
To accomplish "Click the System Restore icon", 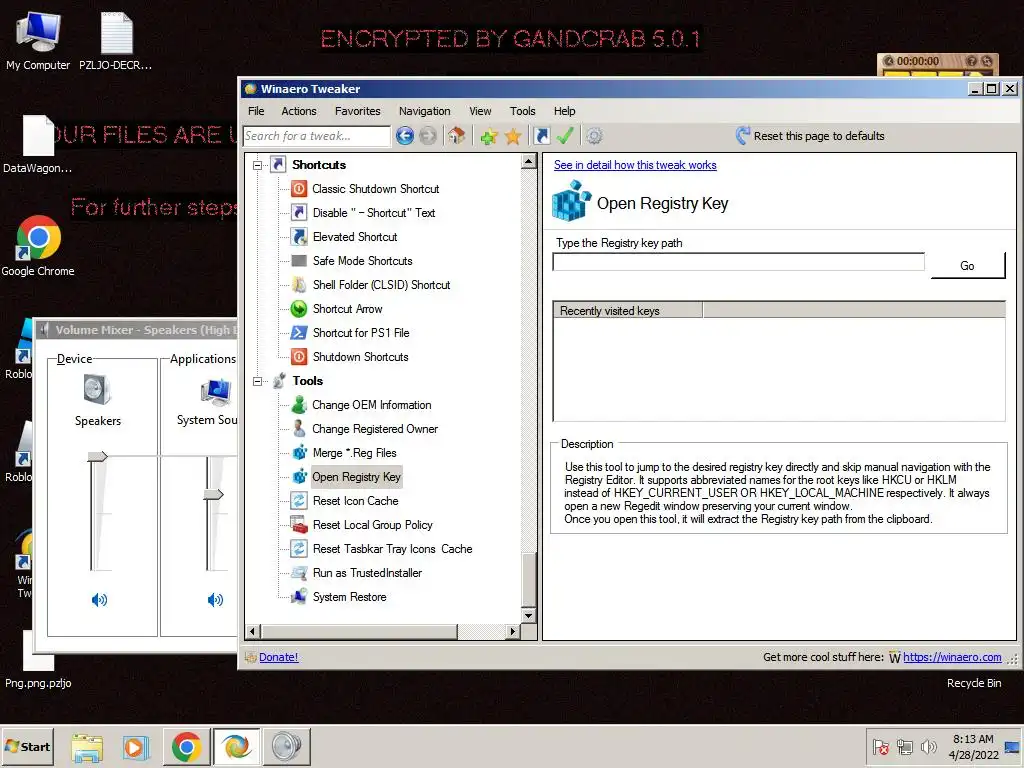I will pos(298,596).
